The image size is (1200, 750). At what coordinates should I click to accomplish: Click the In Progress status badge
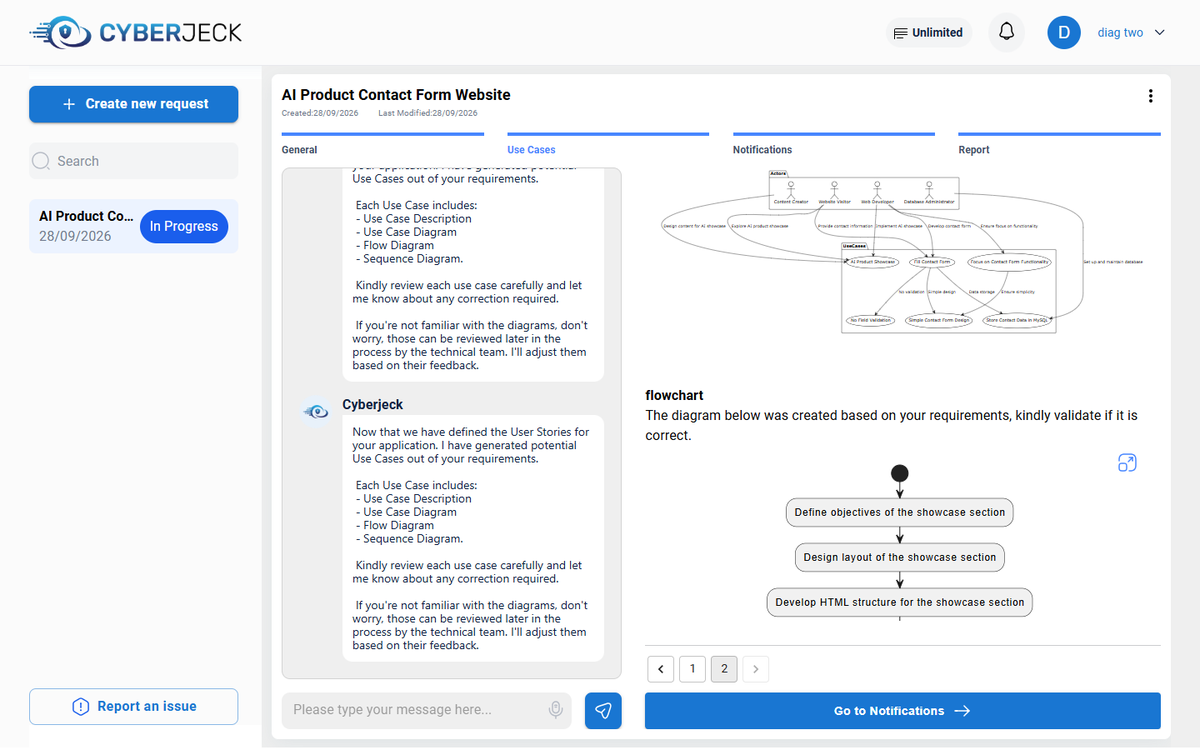click(x=184, y=226)
